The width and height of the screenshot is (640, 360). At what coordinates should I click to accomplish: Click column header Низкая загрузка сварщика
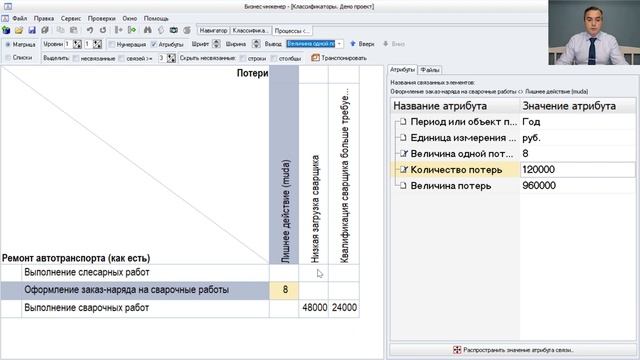(x=313, y=174)
